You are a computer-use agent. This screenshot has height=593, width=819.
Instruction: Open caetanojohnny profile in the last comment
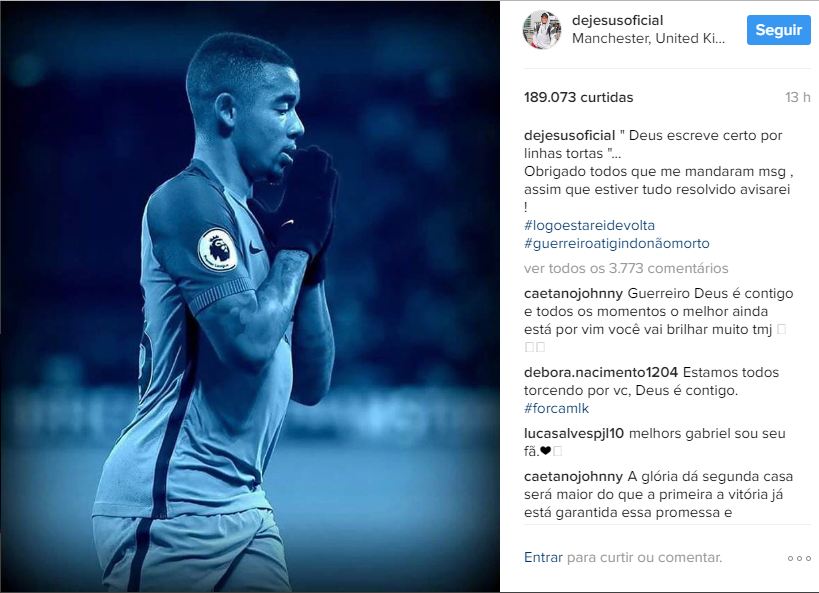coord(574,476)
